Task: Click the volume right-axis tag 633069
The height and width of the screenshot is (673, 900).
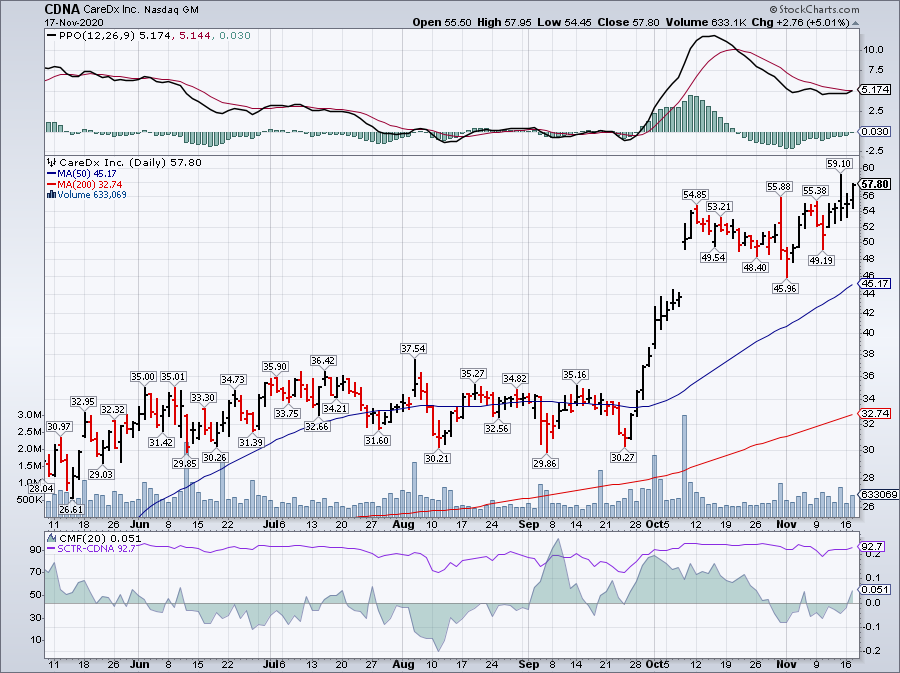Action: coord(879,494)
